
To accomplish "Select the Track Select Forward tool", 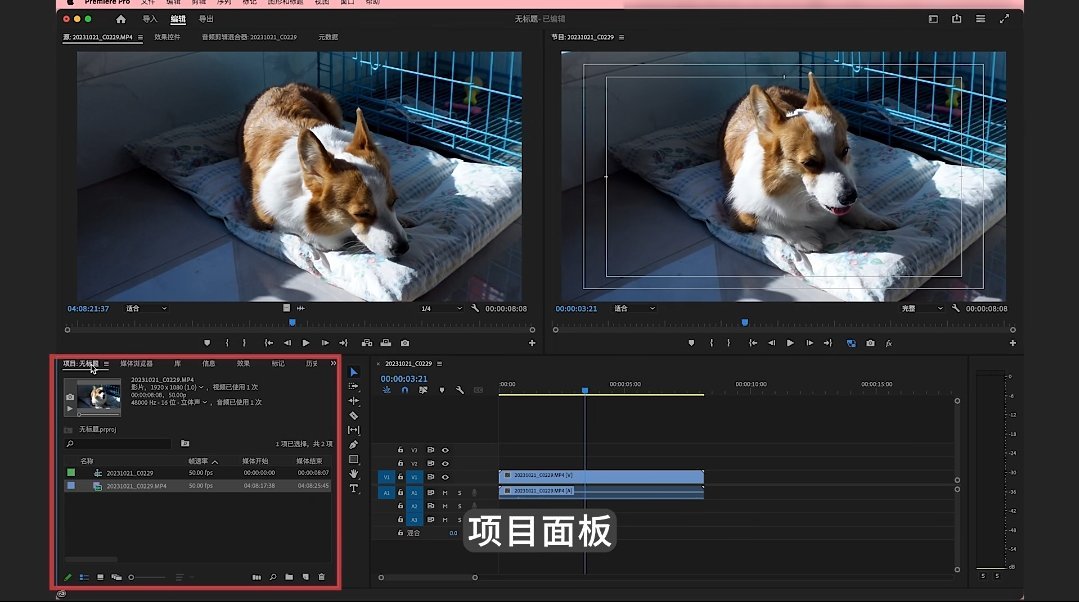I will pos(354,387).
